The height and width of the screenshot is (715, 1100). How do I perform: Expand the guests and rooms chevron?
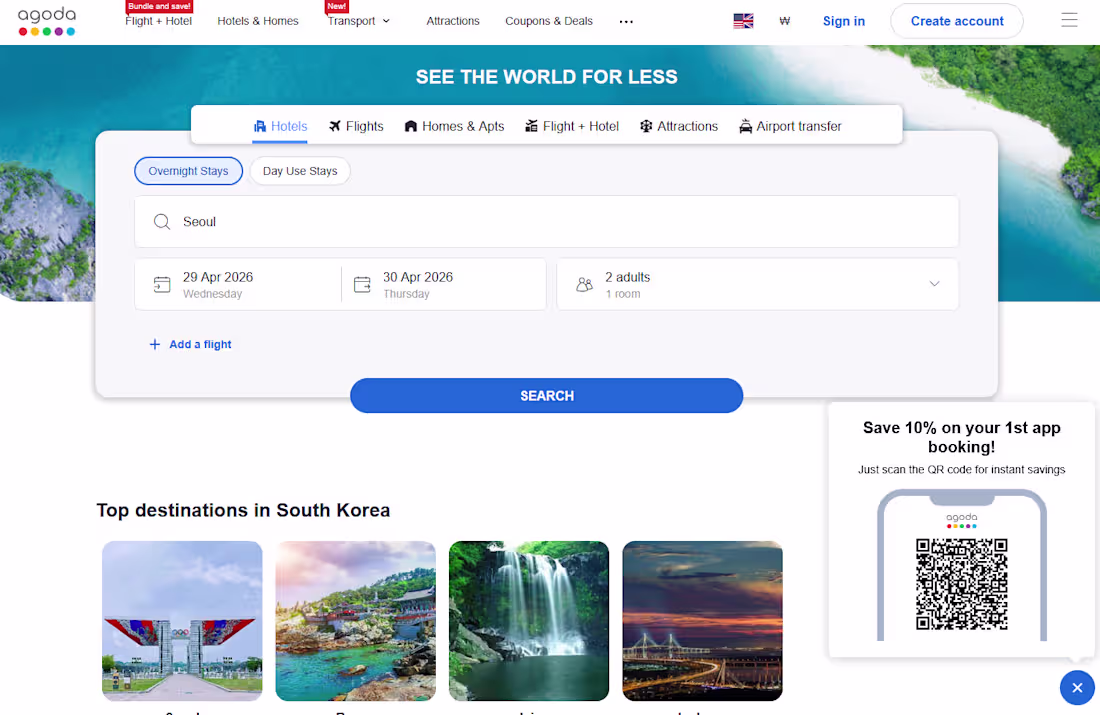click(934, 284)
